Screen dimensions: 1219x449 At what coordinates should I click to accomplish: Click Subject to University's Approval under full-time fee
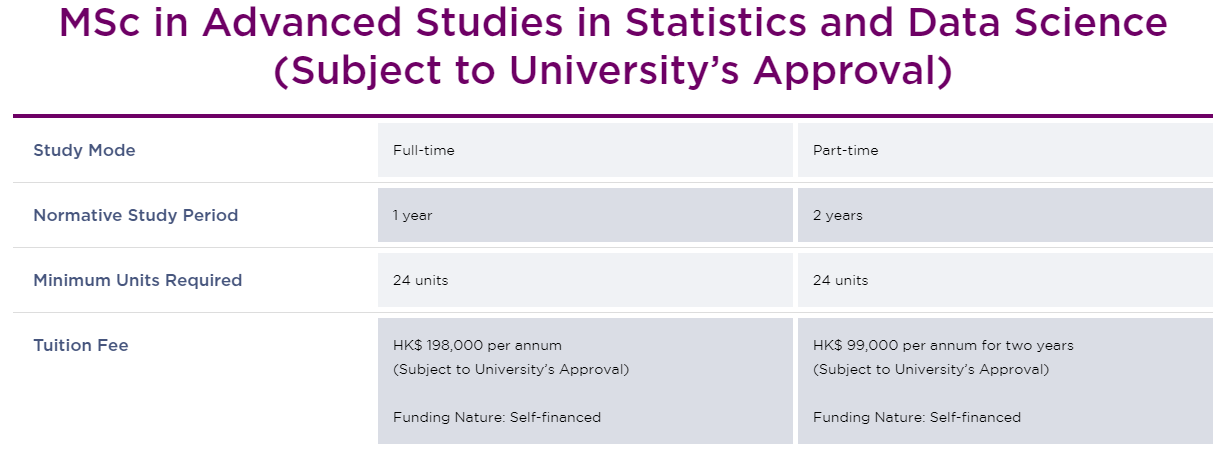coord(511,369)
